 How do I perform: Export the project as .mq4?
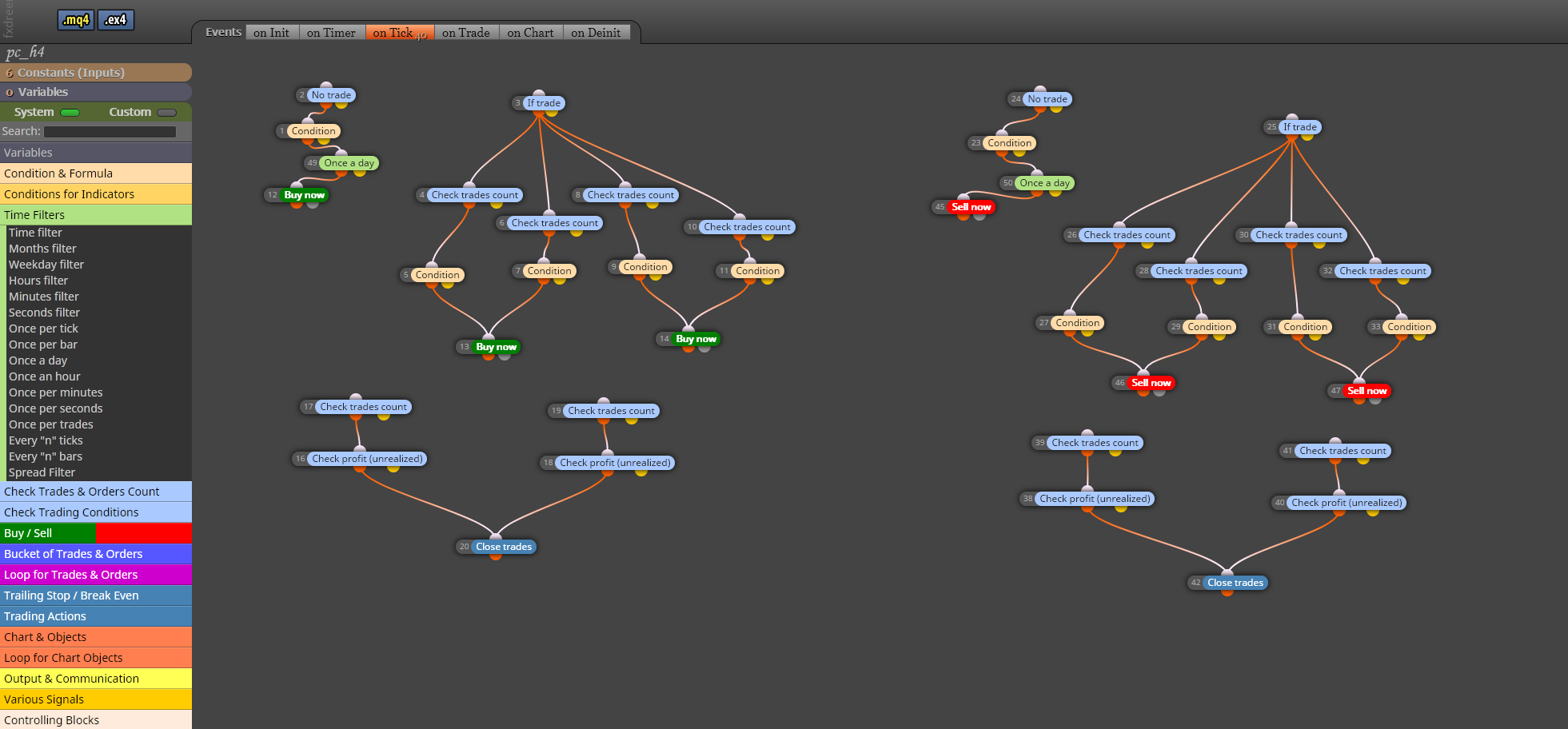pyautogui.click(x=76, y=20)
